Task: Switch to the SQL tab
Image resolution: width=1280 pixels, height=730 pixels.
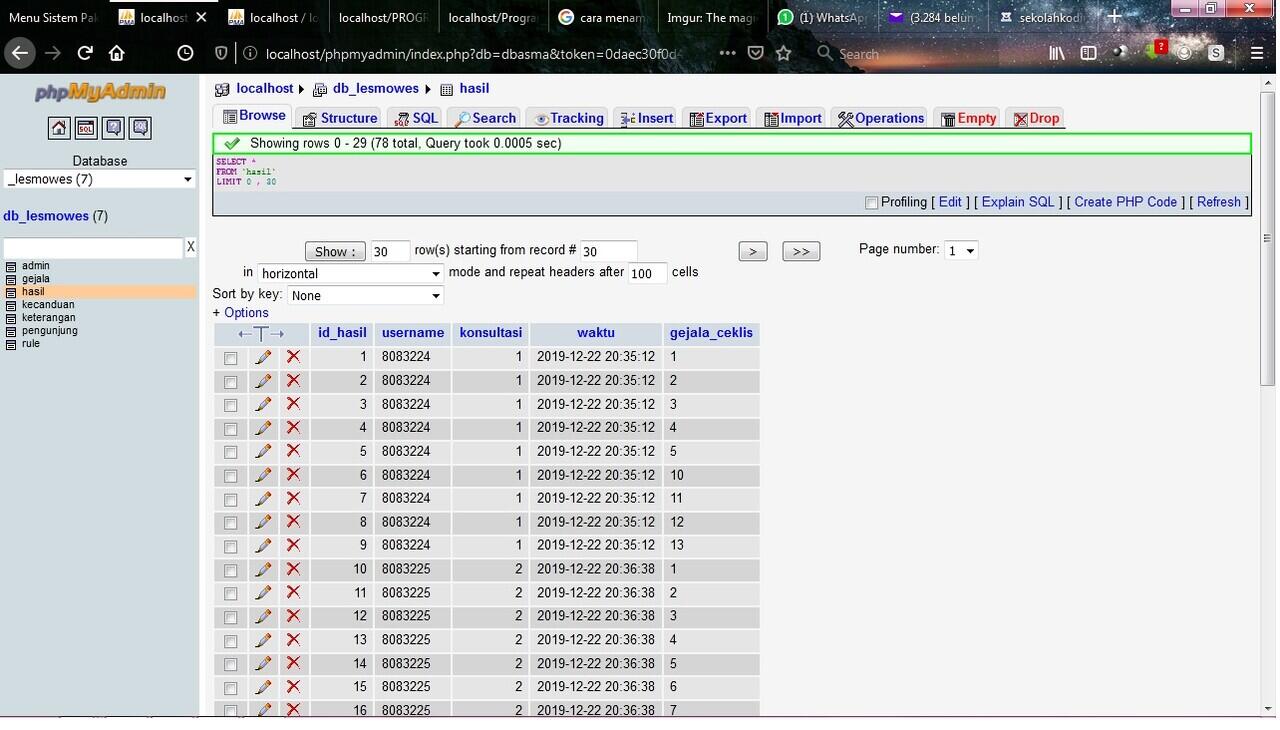Action: coord(415,118)
